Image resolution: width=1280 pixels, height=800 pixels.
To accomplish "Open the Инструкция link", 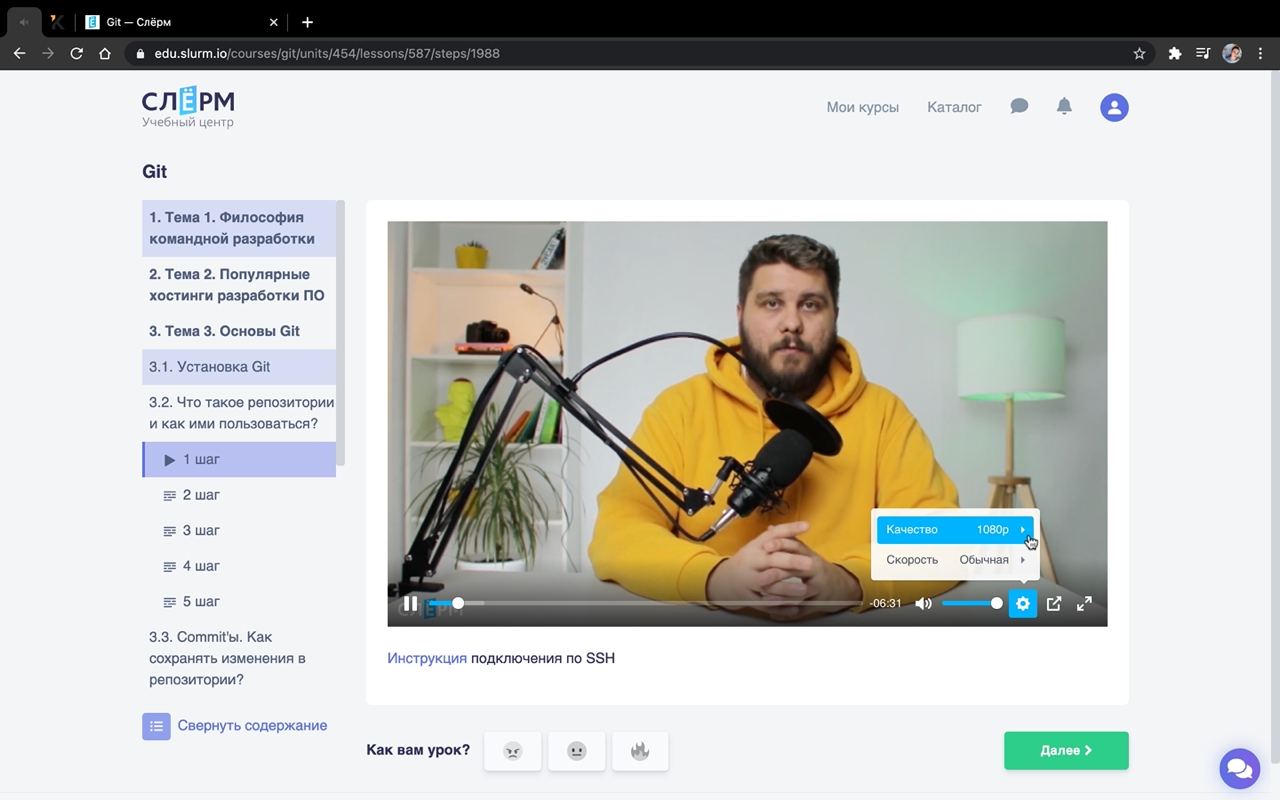I will 427,658.
